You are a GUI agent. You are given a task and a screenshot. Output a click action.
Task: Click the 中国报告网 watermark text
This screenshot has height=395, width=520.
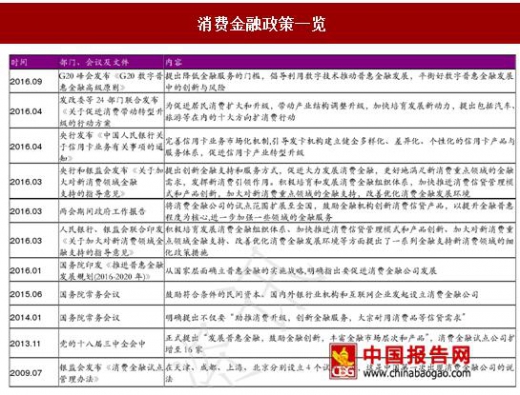click(416, 355)
